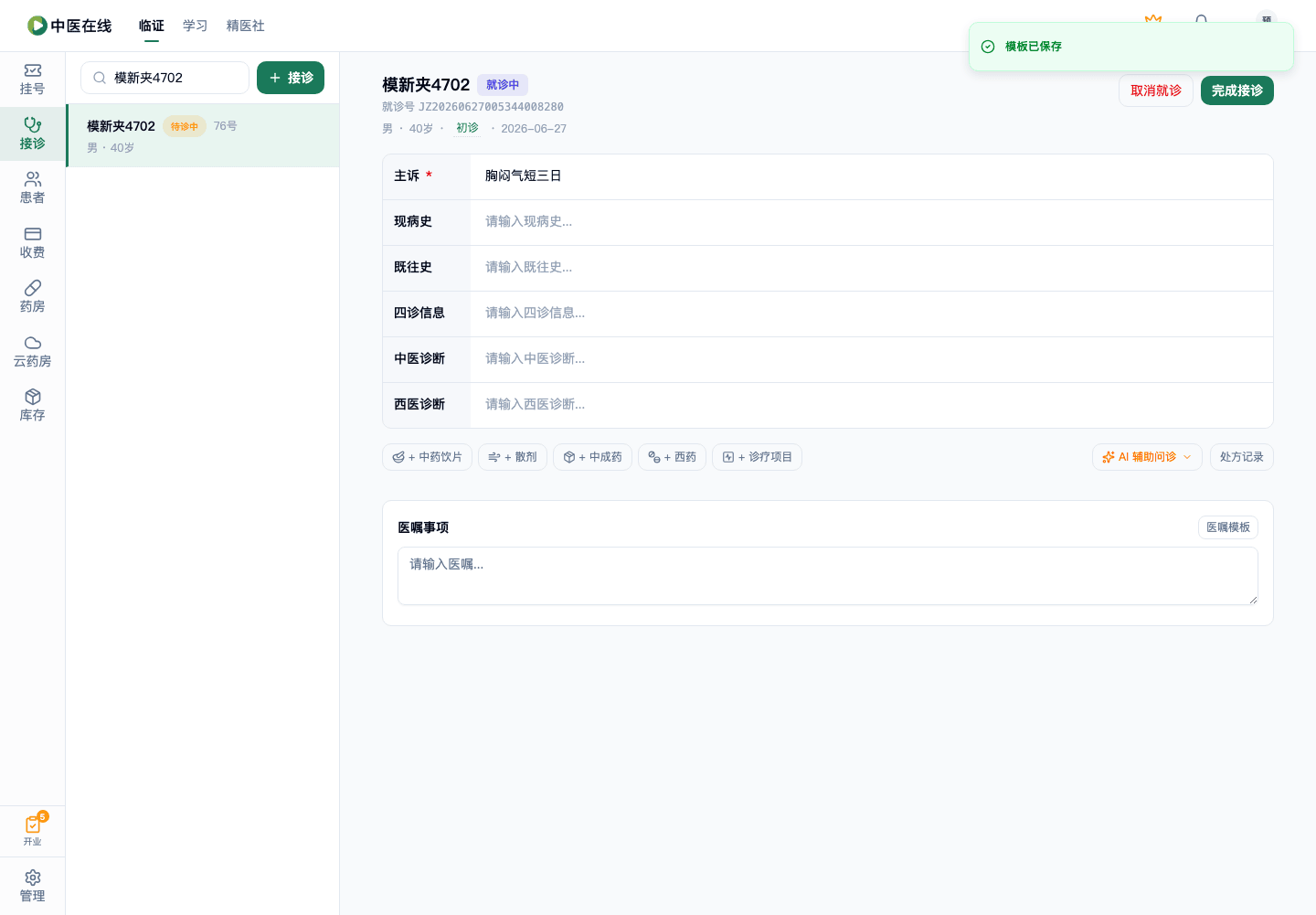The width and height of the screenshot is (1316, 915).
Task: Click visit number JZ20260627005344008280
Action: pos(491,107)
